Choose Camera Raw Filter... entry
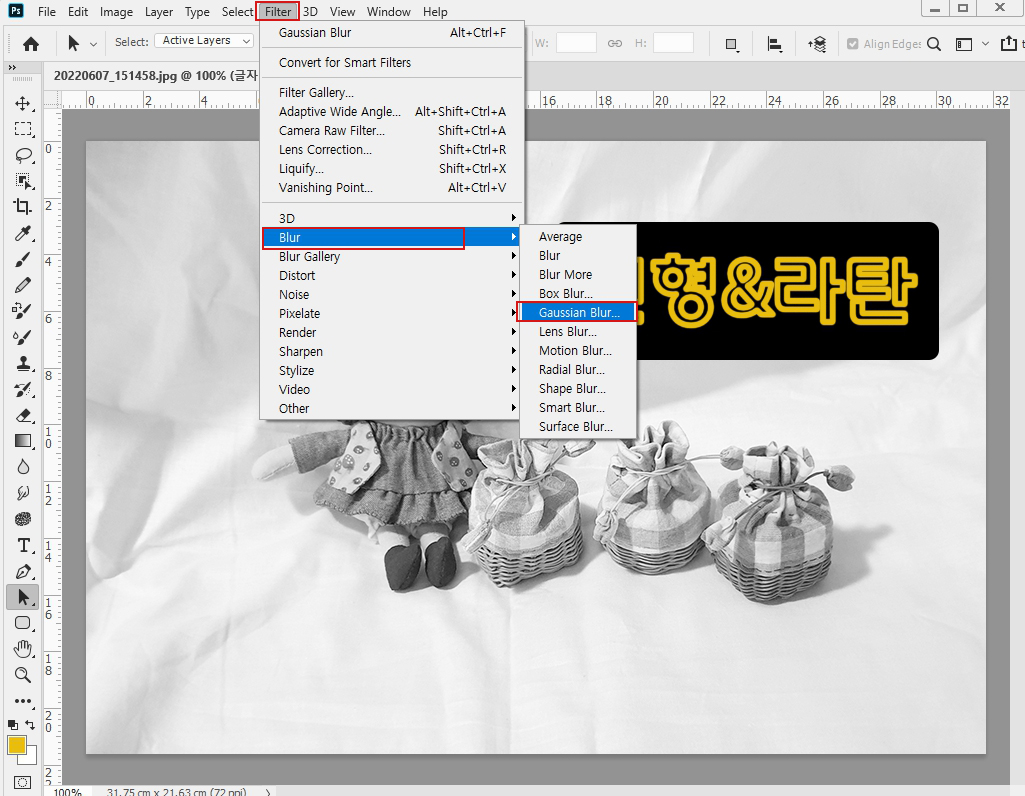This screenshot has width=1025, height=796. [392, 130]
